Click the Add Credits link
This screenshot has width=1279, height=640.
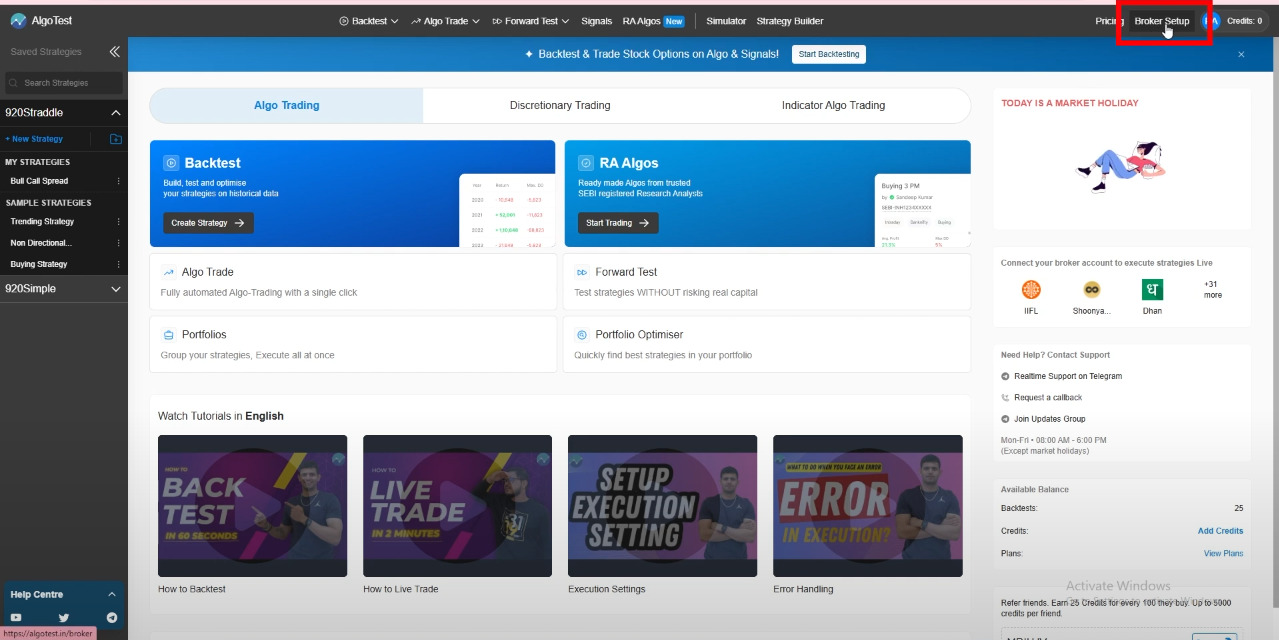[1220, 531]
